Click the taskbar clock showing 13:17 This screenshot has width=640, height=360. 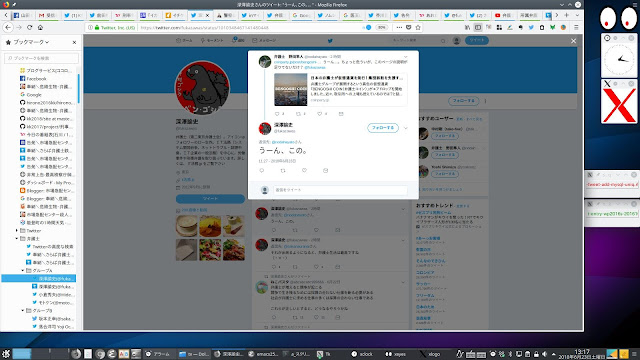(582, 354)
